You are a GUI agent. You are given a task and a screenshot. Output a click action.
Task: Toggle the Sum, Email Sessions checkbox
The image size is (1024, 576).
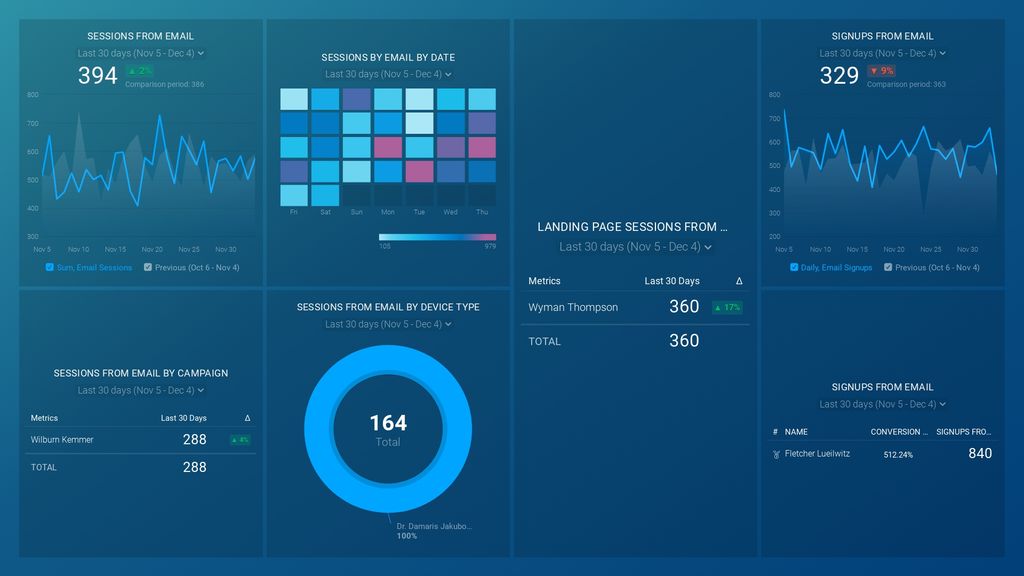[50, 267]
